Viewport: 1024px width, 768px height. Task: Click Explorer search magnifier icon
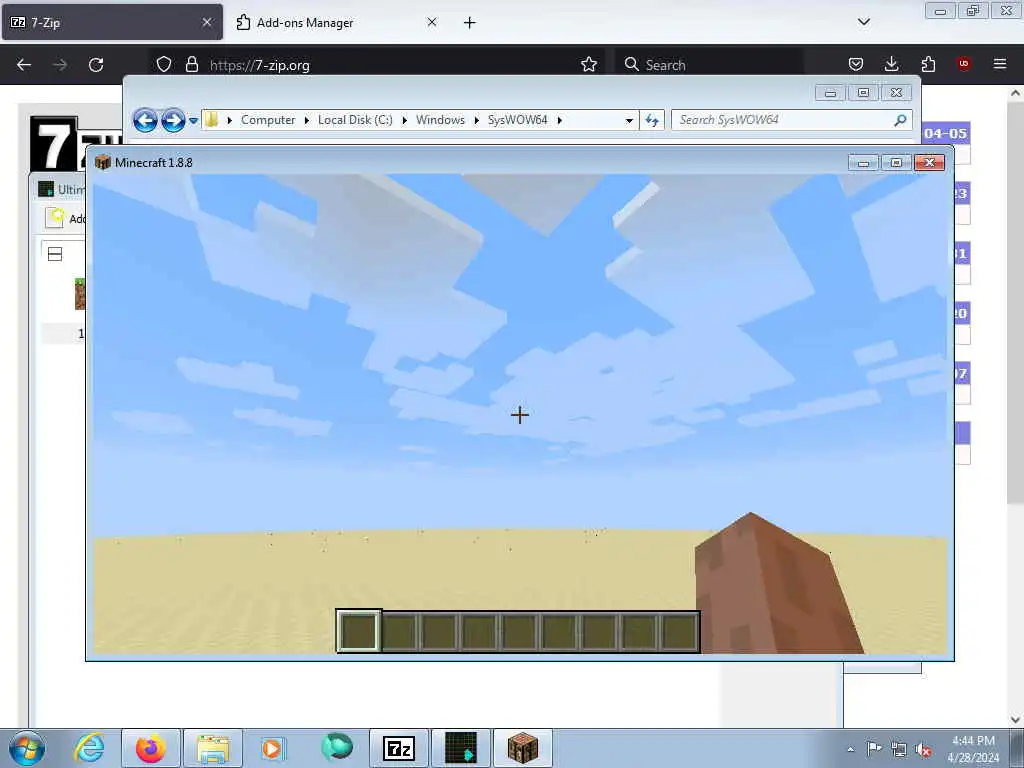pyautogui.click(x=901, y=120)
